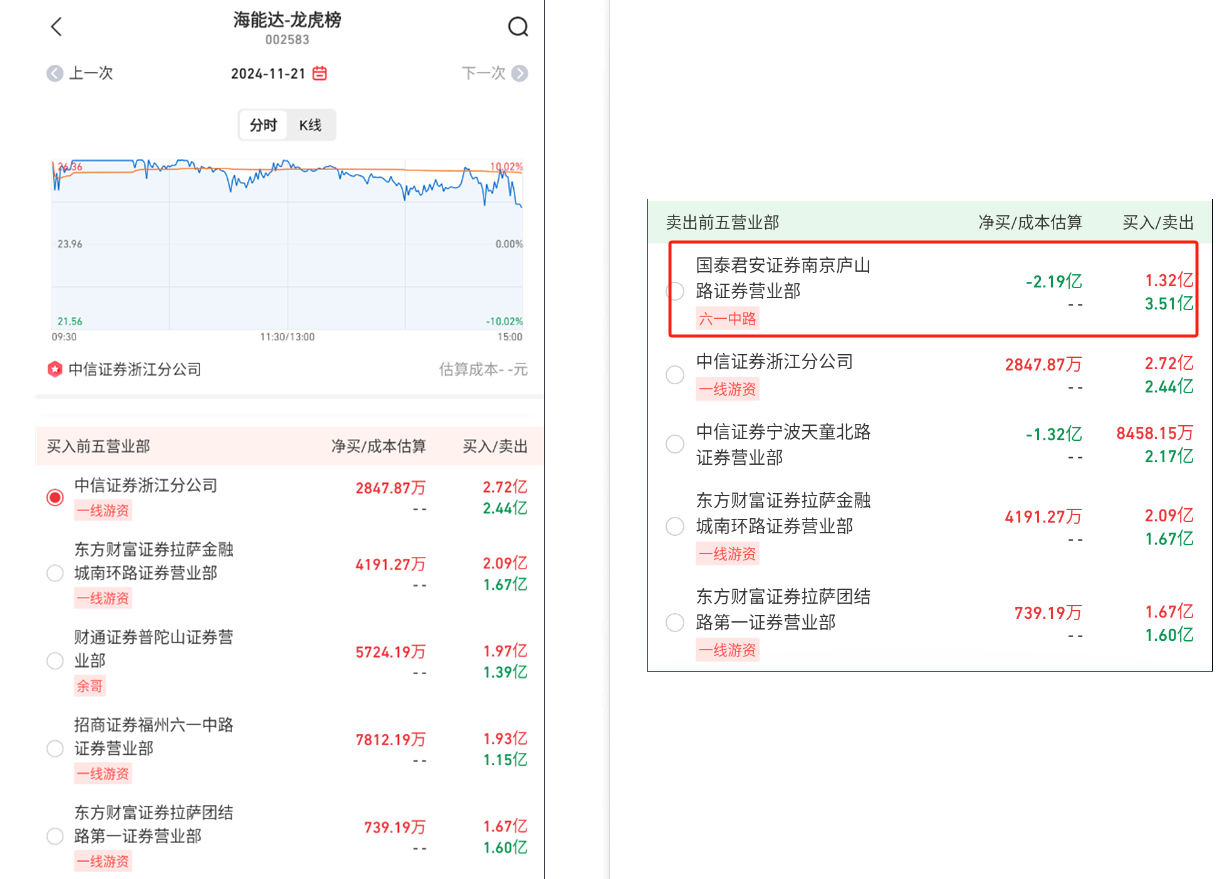Select 中信证券浙江分公司 radio in buy list
The height and width of the screenshot is (879, 1225).
(55, 497)
